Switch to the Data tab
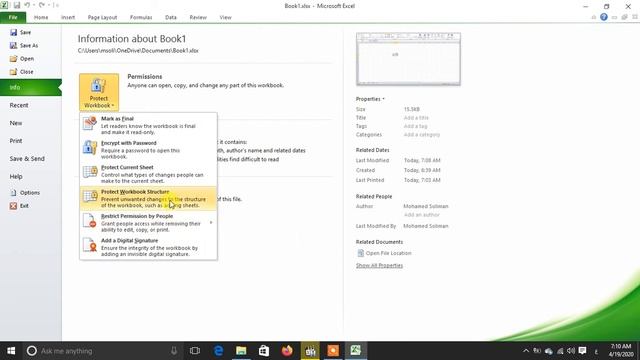640x360 pixels. coord(171,18)
